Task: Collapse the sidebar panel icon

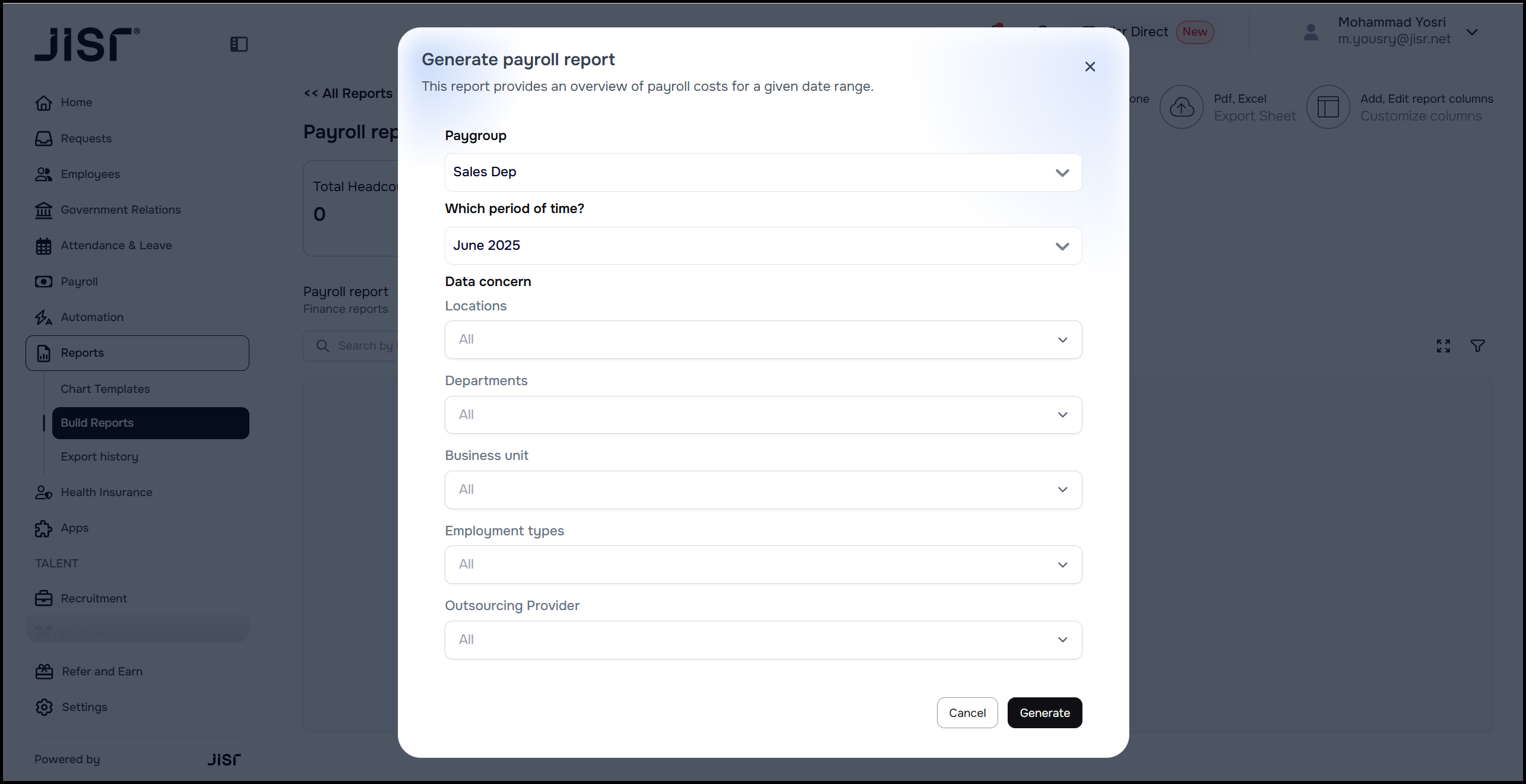Action: point(239,45)
